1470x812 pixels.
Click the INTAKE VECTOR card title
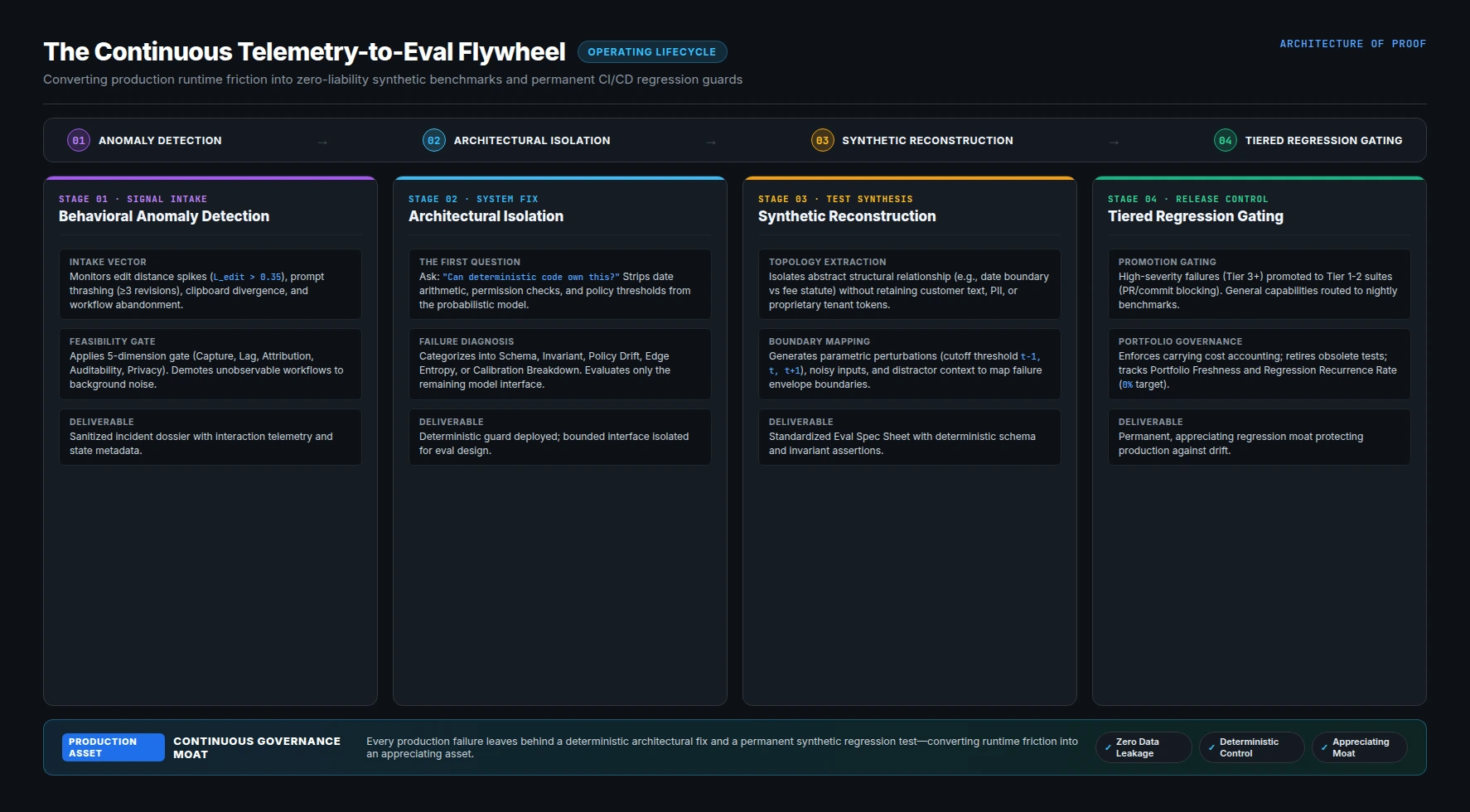108,262
